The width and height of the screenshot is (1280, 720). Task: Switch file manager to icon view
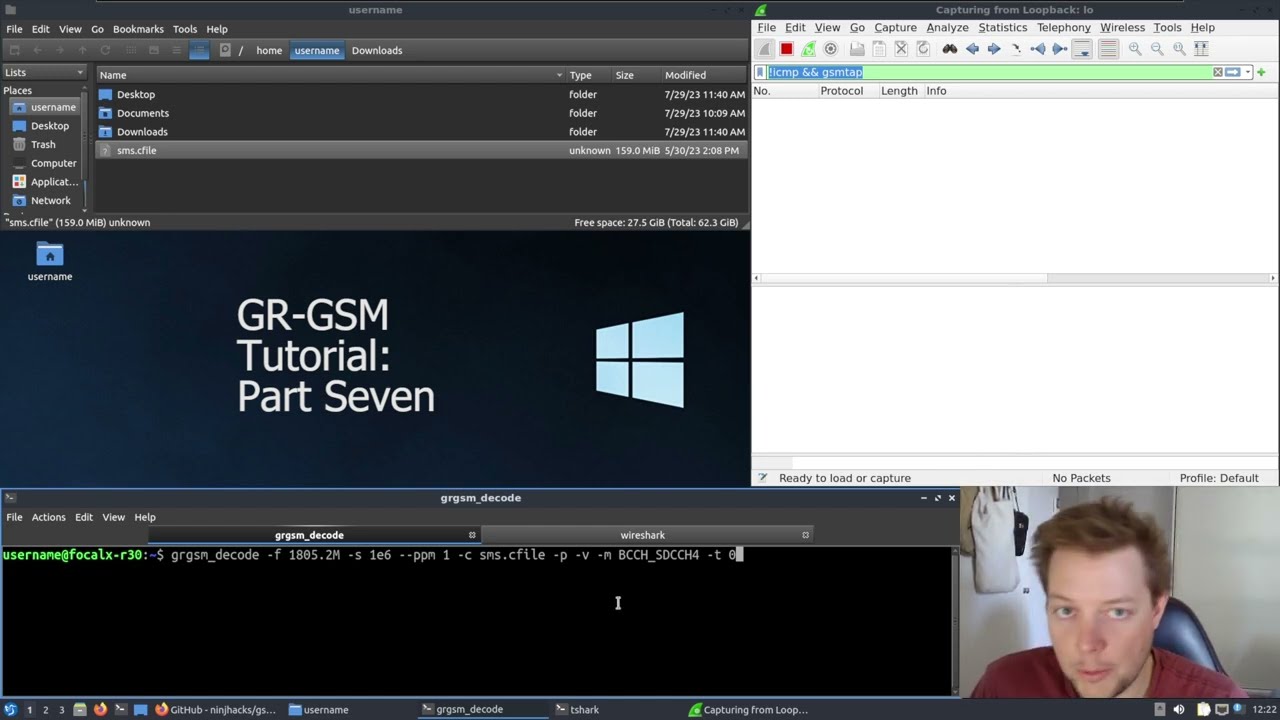(x=131, y=50)
